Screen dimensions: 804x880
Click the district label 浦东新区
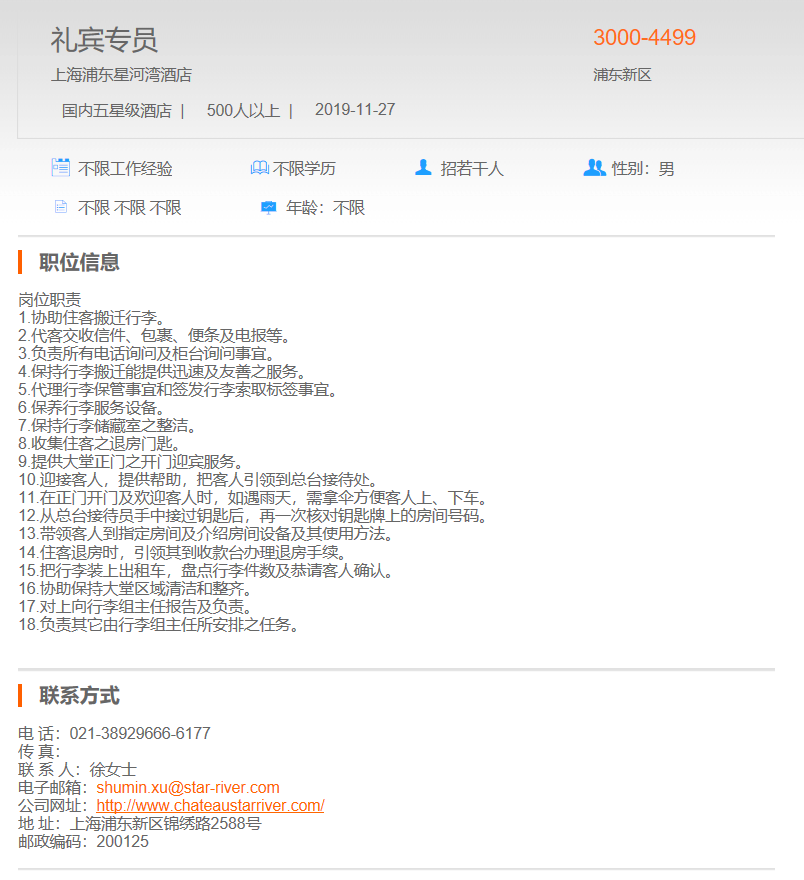(622, 75)
